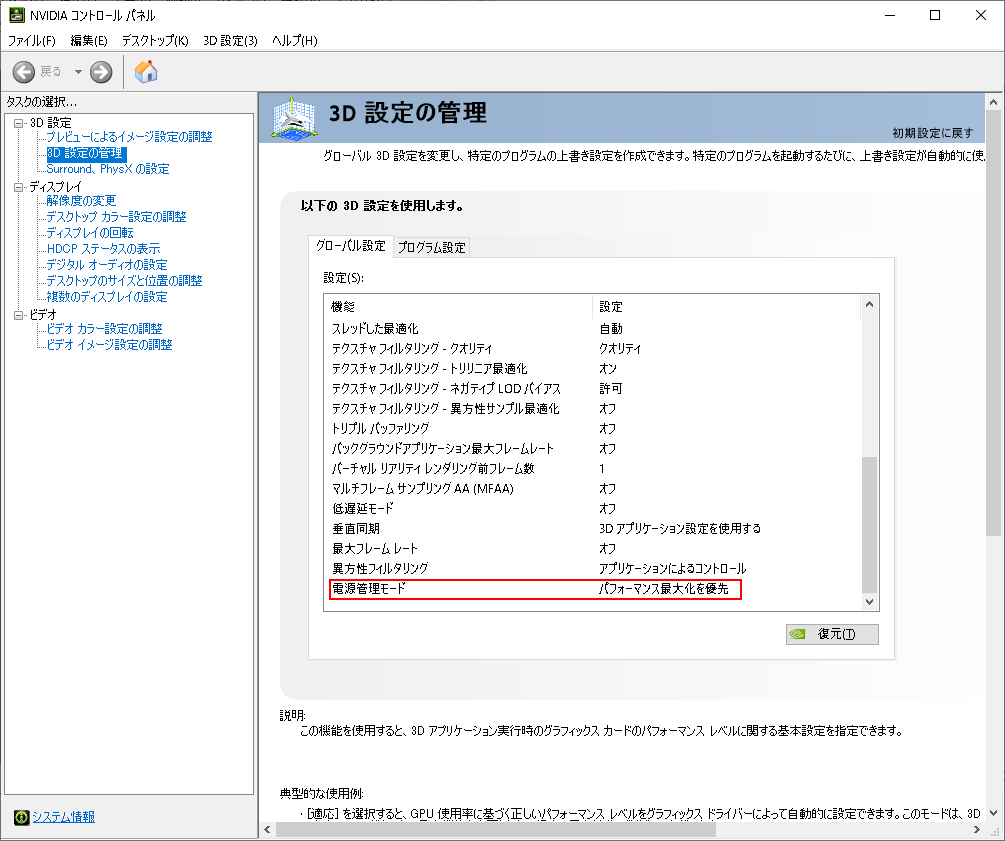
Task: Open the デスクトップ(K) menu
Action: [155, 40]
